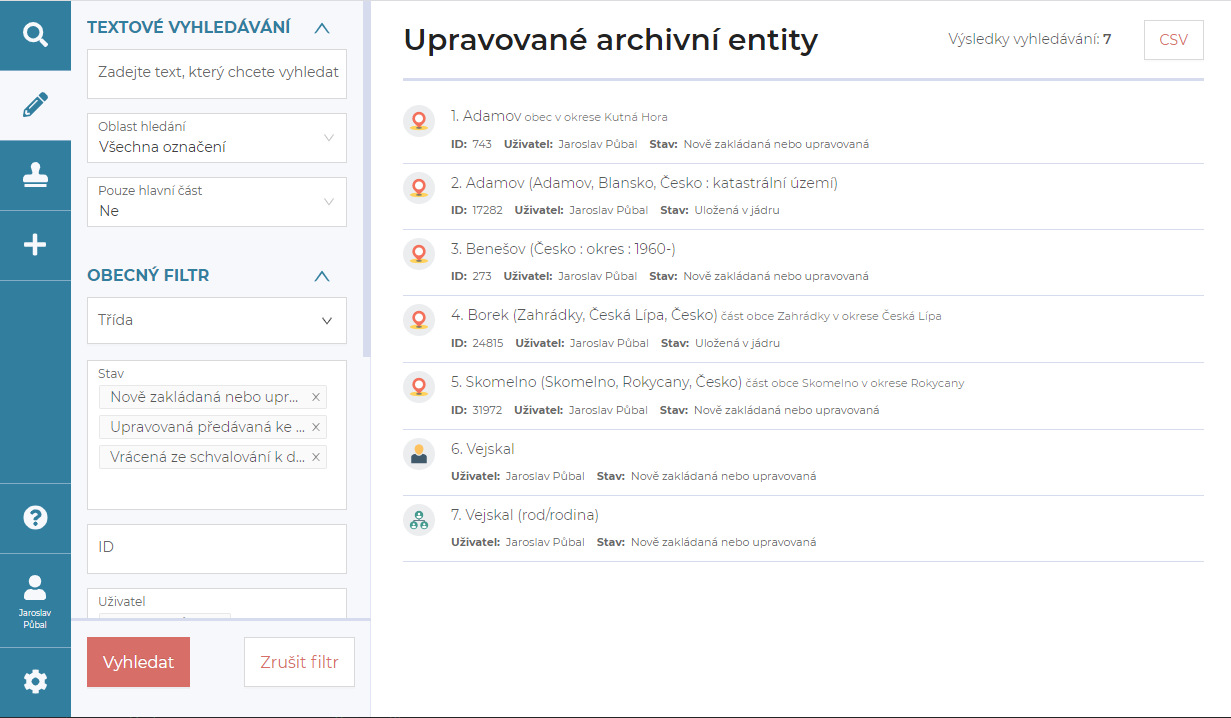Open the stamp approval sidebar icon

[x=35, y=175]
